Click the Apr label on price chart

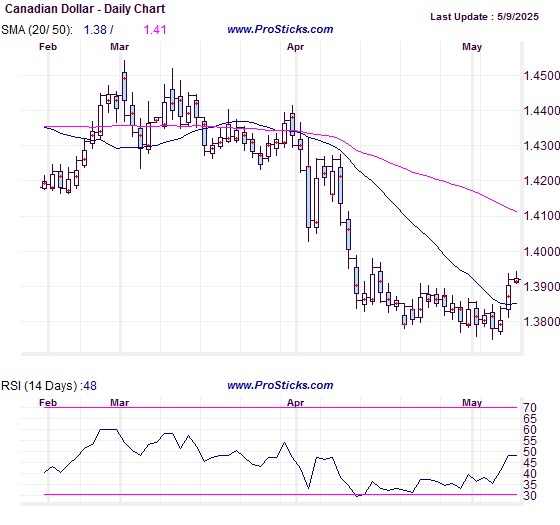(296, 47)
